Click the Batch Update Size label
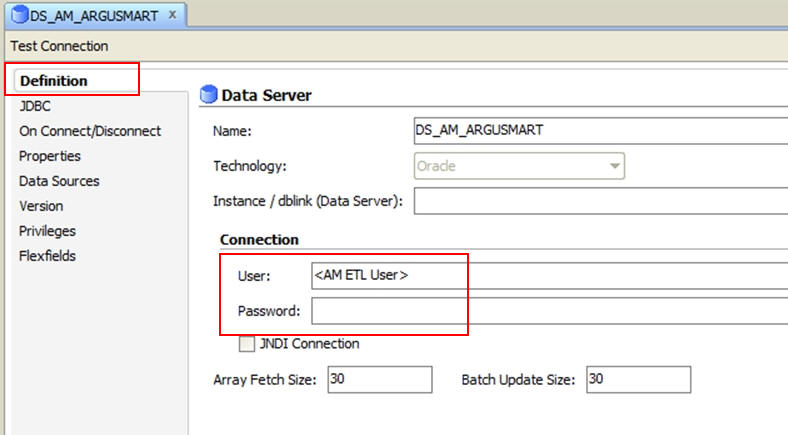788x435 pixels. click(x=518, y=380)
